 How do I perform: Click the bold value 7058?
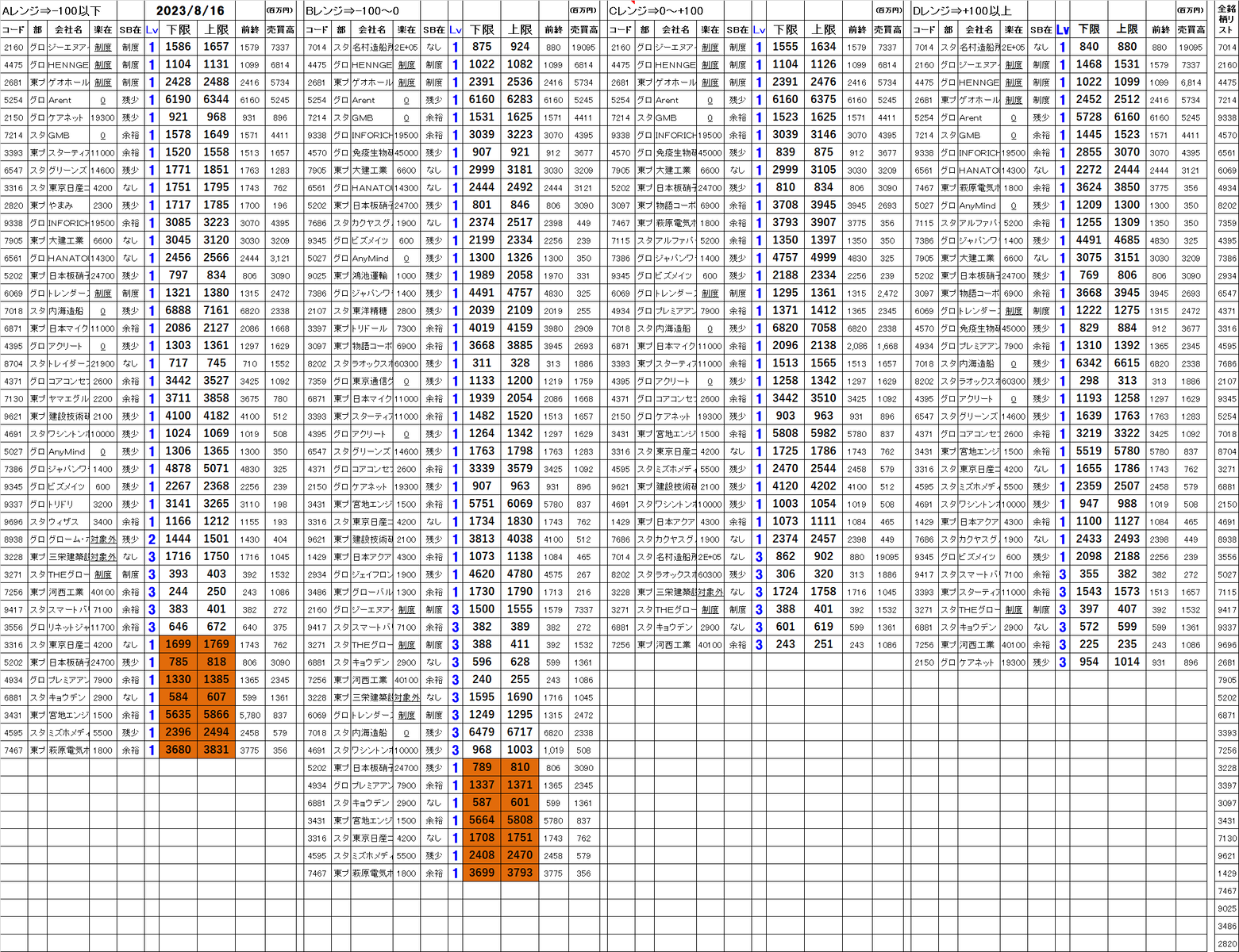(823, 328)
